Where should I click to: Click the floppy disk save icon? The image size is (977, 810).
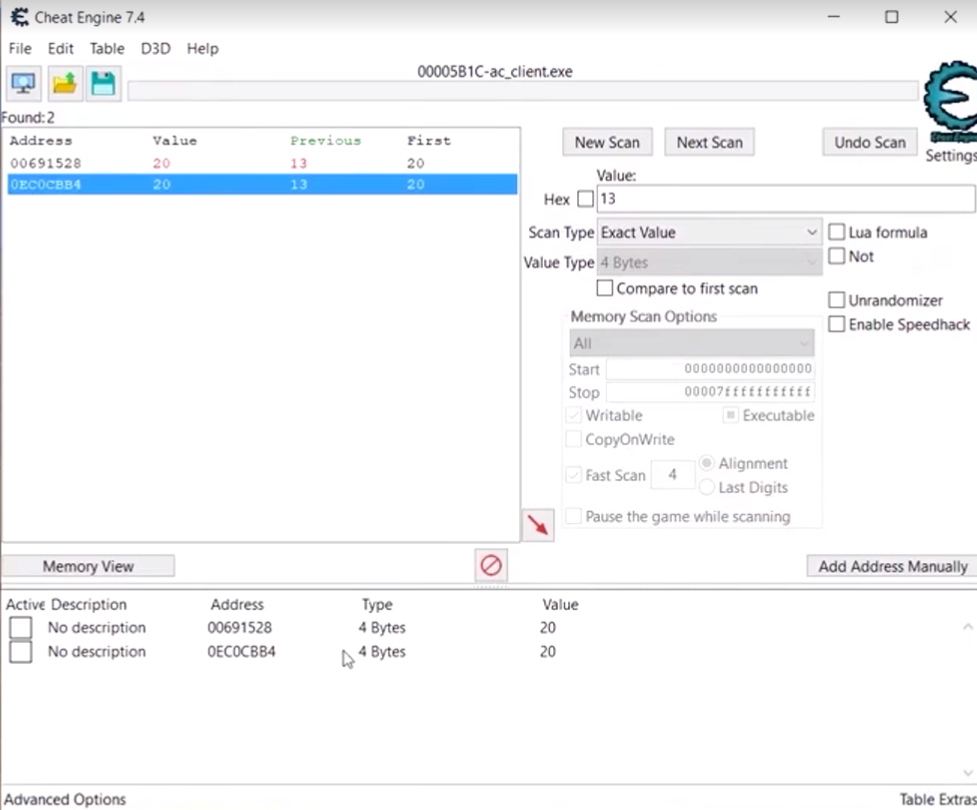pyautogui.click(x=103, y=84)
